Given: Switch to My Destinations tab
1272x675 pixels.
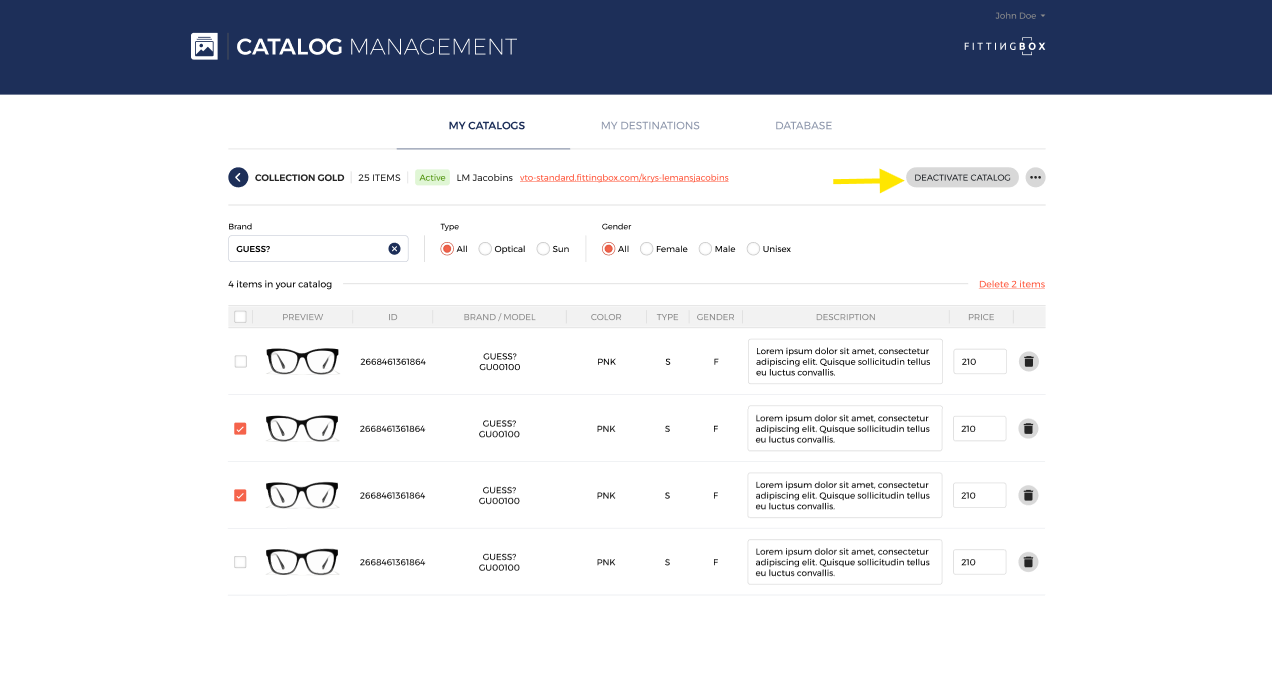Looking at the screenshot, I should pyautogui.click(x=650, y=126).
